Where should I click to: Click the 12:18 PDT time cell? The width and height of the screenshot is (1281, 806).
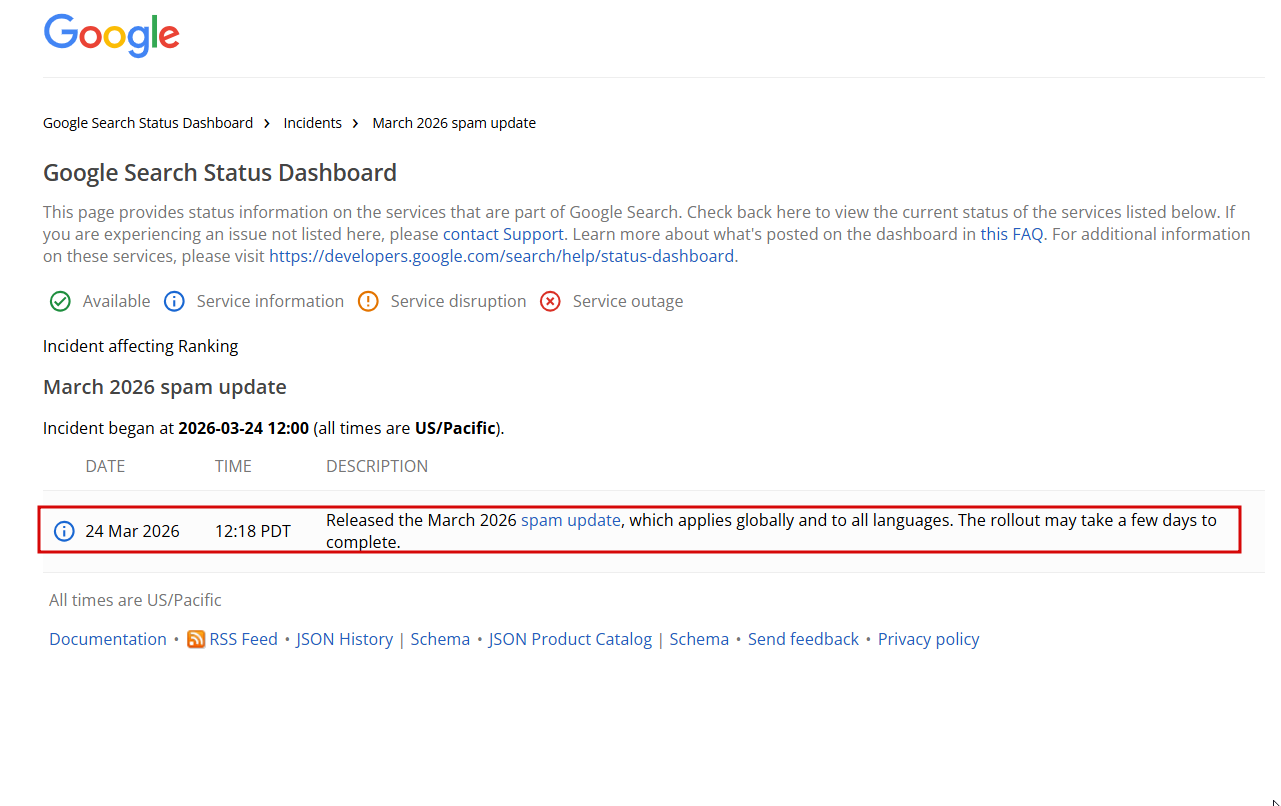[253, 531]
